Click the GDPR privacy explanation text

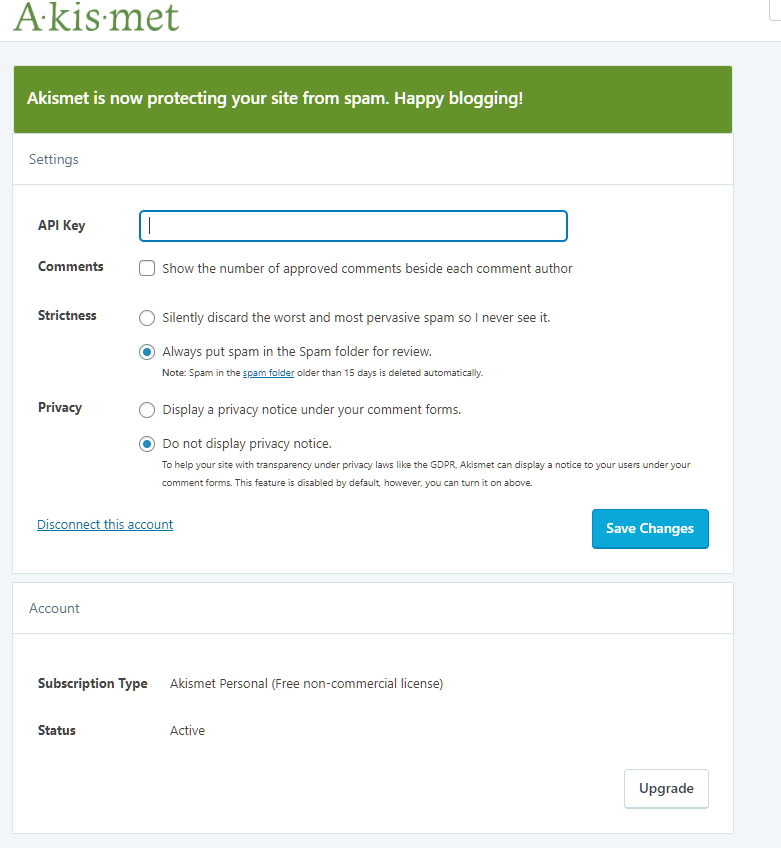[x=426, y=473]
